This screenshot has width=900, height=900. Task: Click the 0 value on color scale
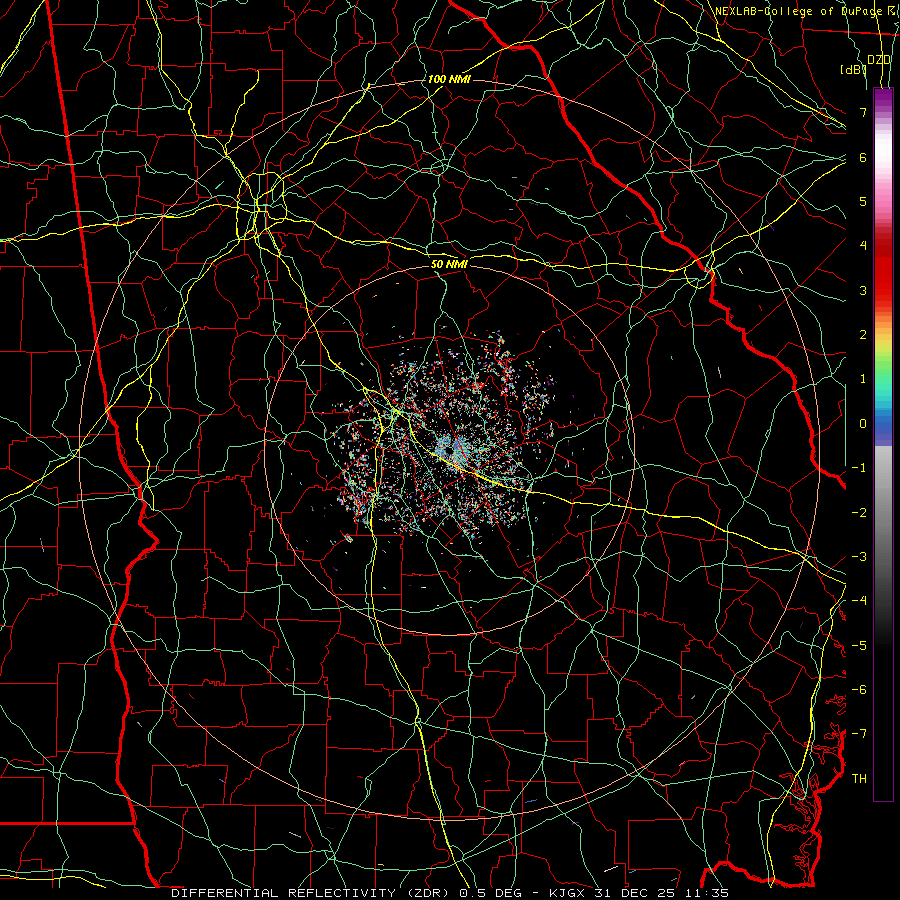tap(863, 424)
